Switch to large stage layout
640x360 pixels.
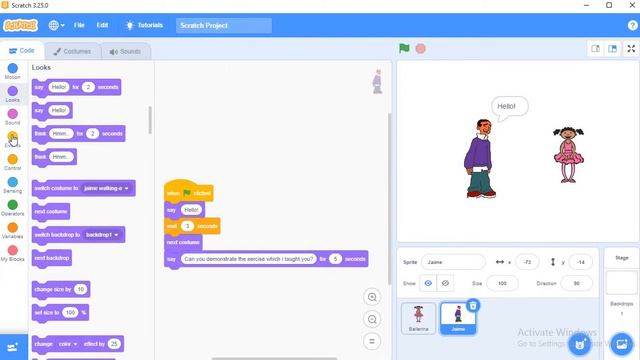tap(612, 49)
